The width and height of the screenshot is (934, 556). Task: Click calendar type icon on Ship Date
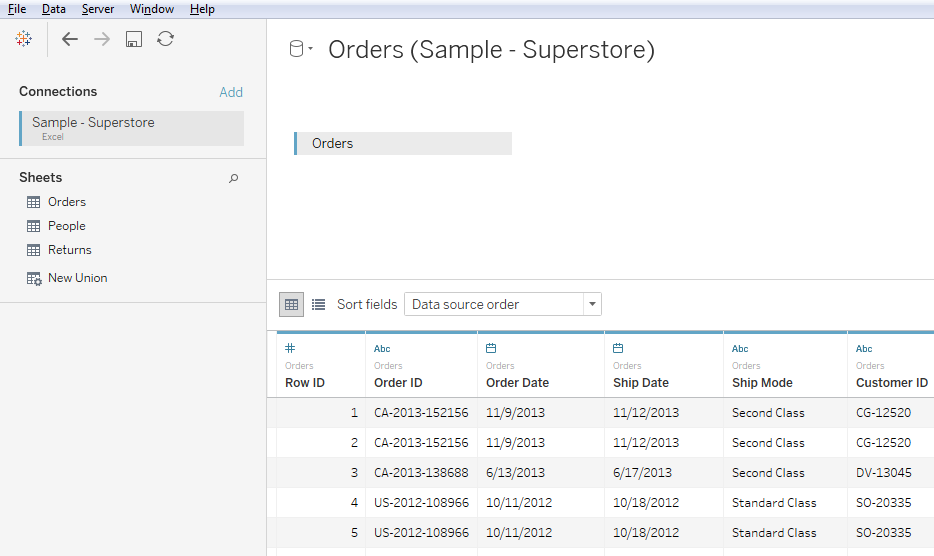pos(618,348)
